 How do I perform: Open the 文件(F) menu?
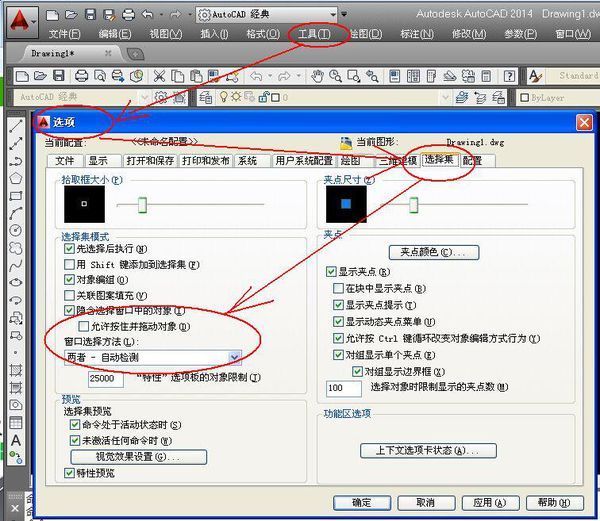64,34
